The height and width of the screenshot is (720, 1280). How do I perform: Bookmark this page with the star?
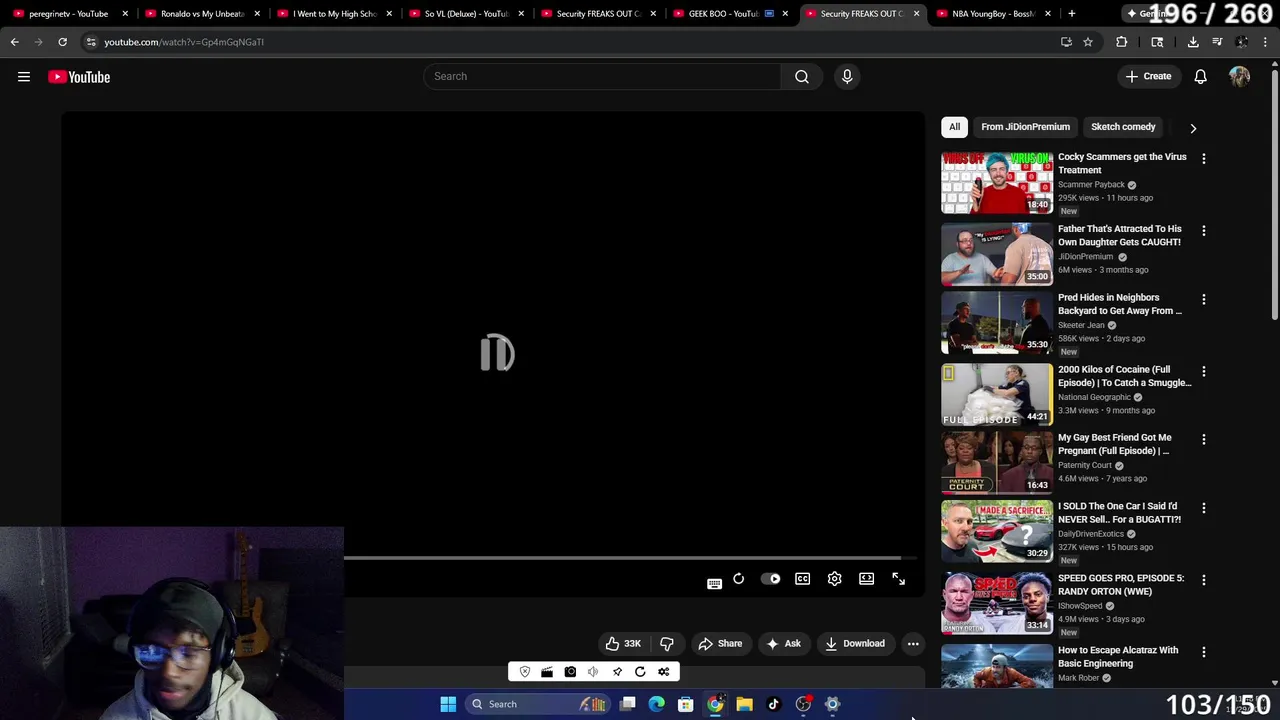coord(1088,42)
